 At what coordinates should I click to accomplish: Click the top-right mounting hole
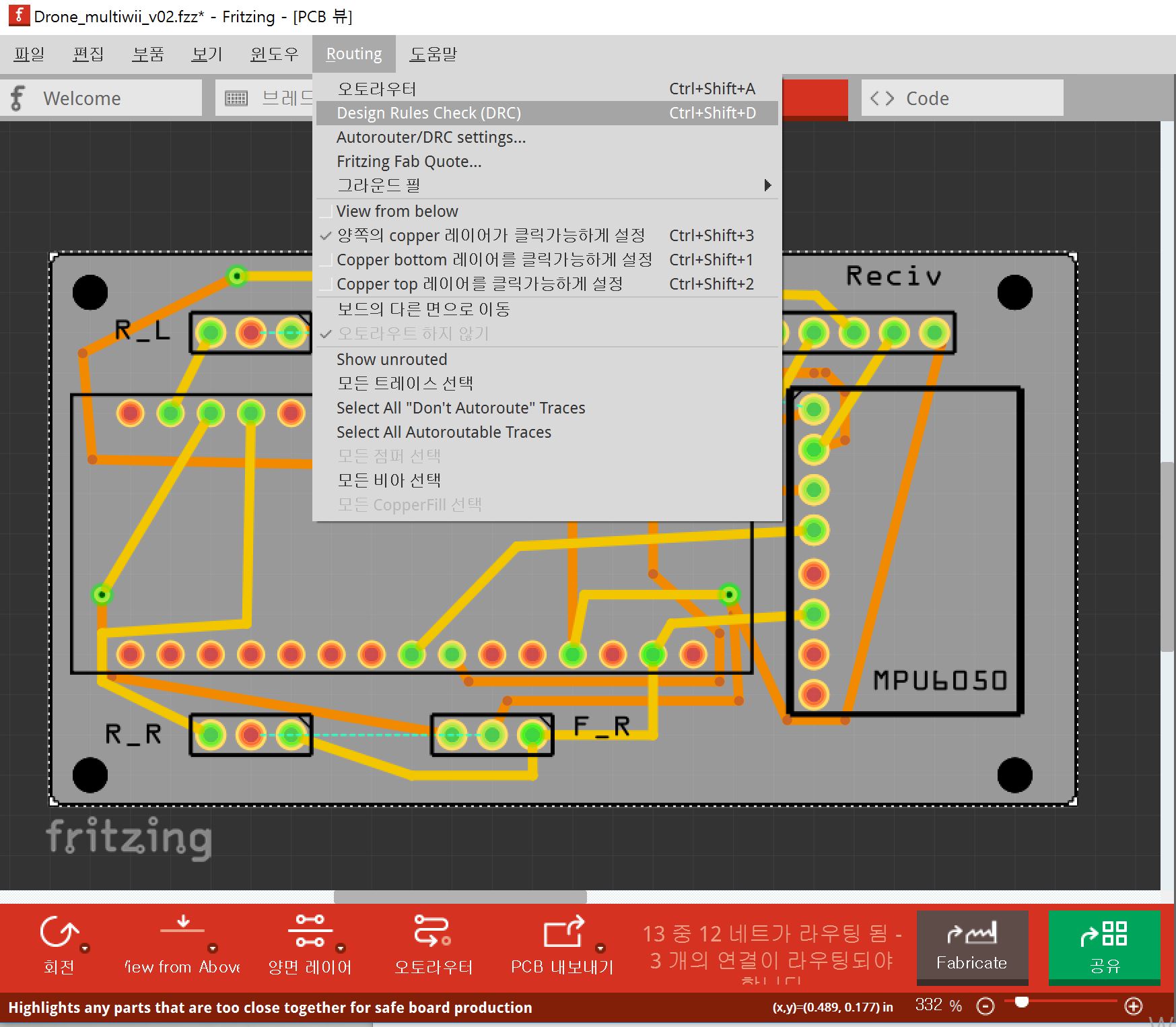1015,292
